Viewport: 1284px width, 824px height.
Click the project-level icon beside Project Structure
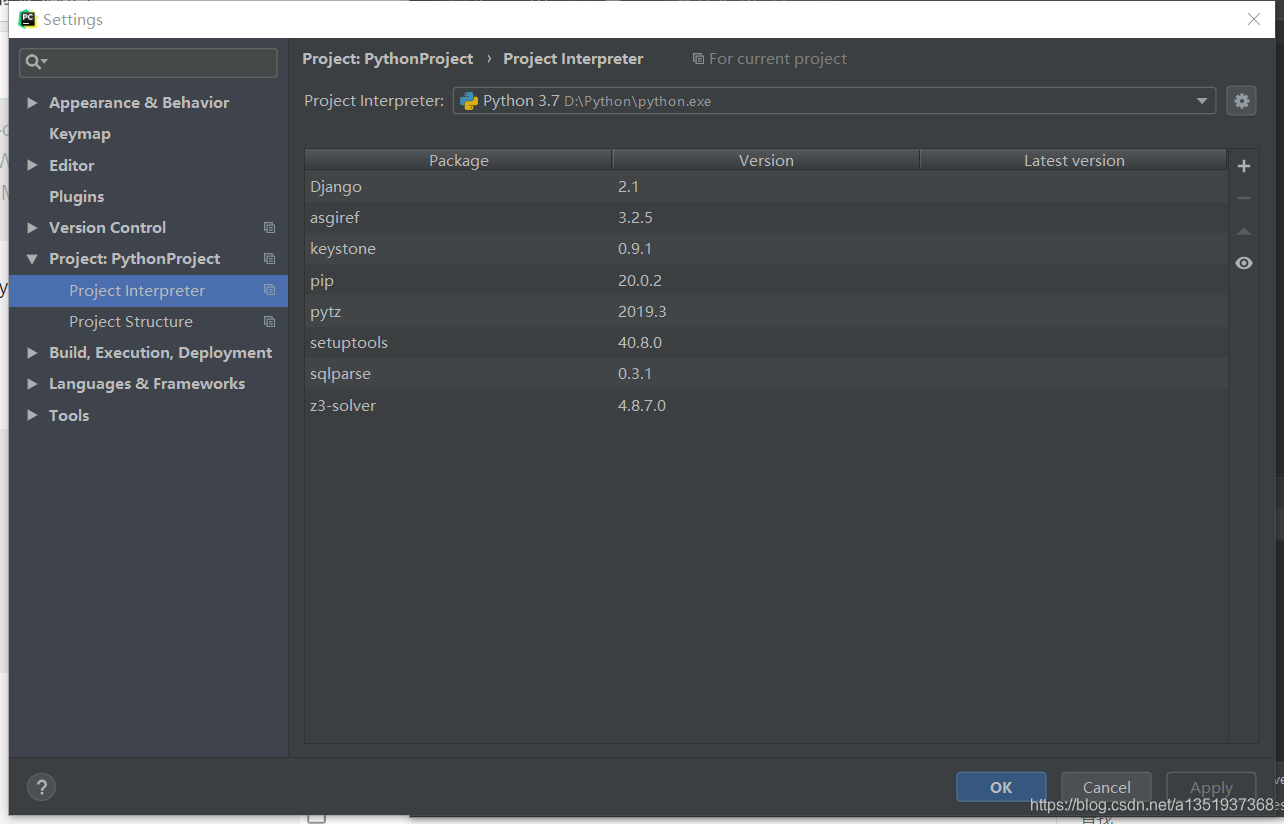point(269,321)
